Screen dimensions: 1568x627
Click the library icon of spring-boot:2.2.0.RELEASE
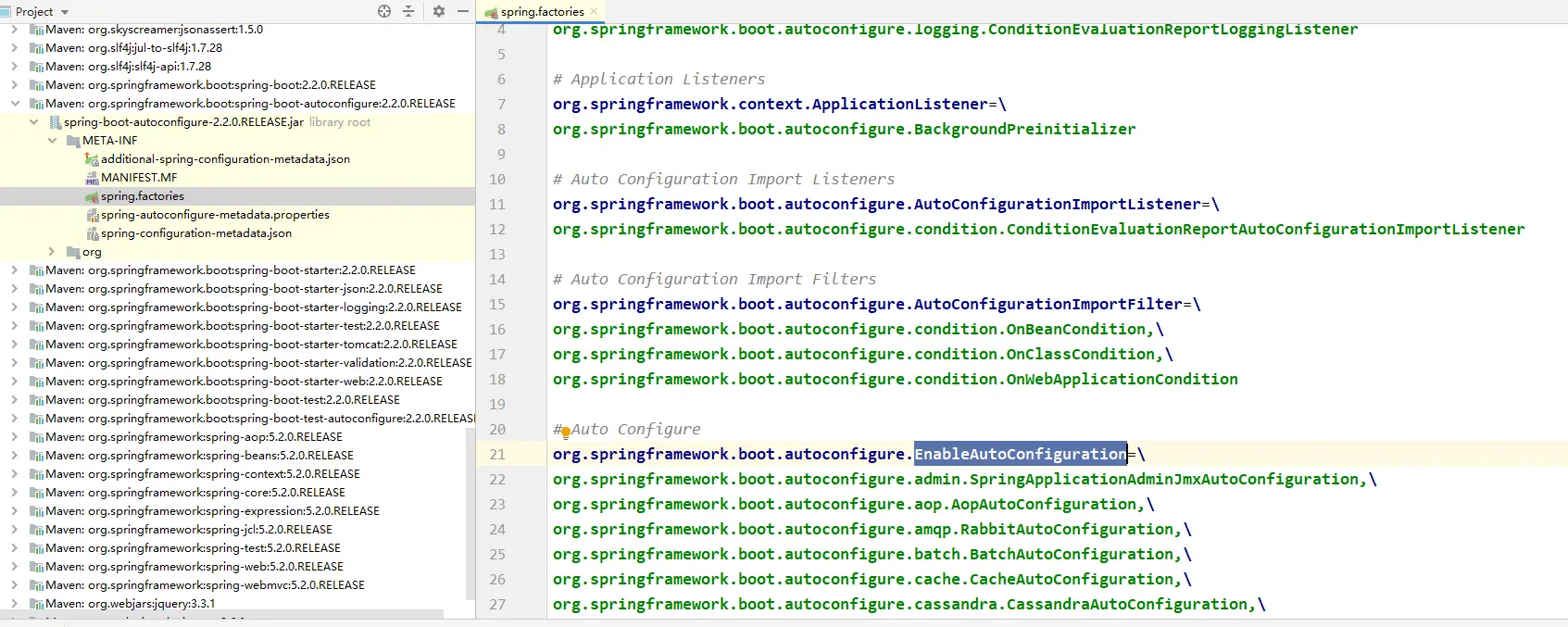pyautogui.click(x=36, y=85)
